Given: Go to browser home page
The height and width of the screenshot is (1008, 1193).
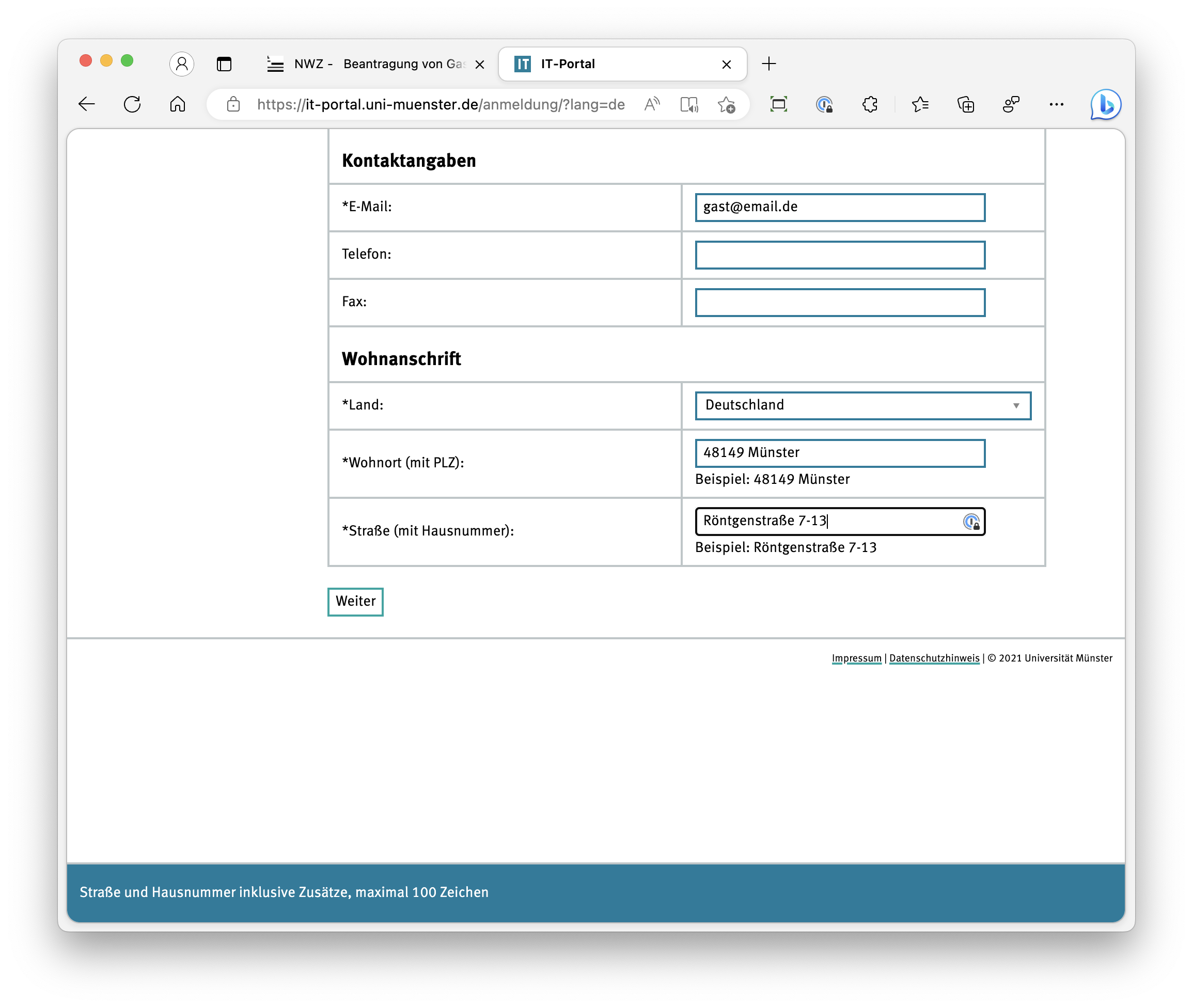Looking at the screenshot, I should [178, 104].
